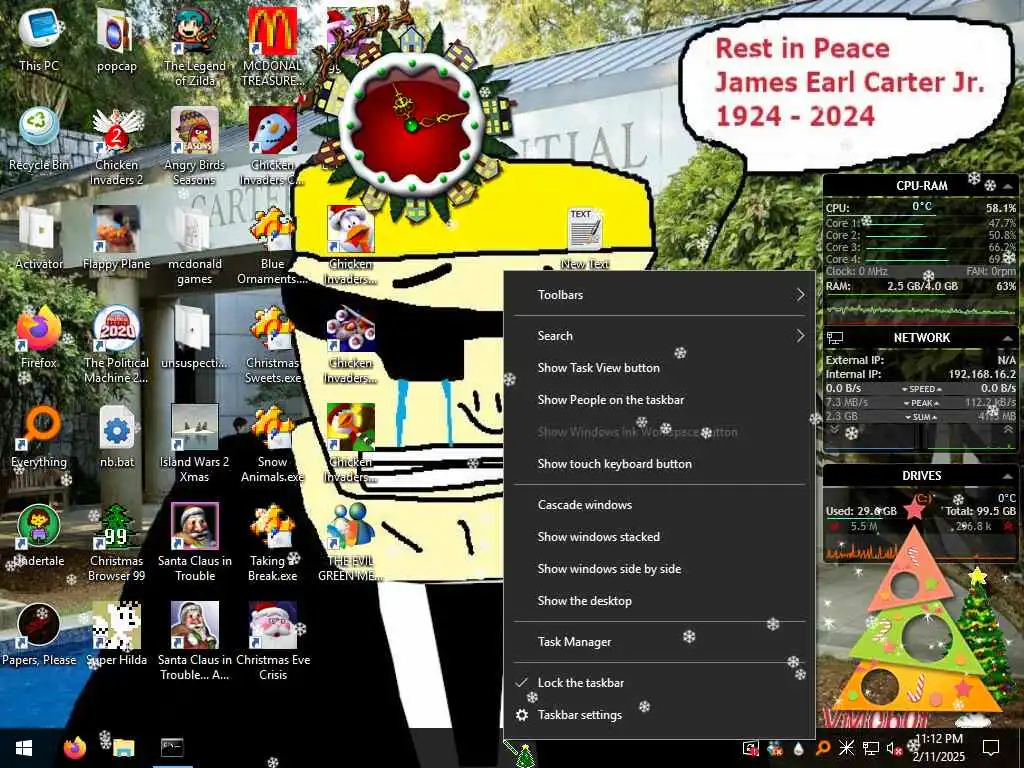1024x768 pixels.
Task: Collapse the DRIVES widget section
Action: pos(1008,476)
